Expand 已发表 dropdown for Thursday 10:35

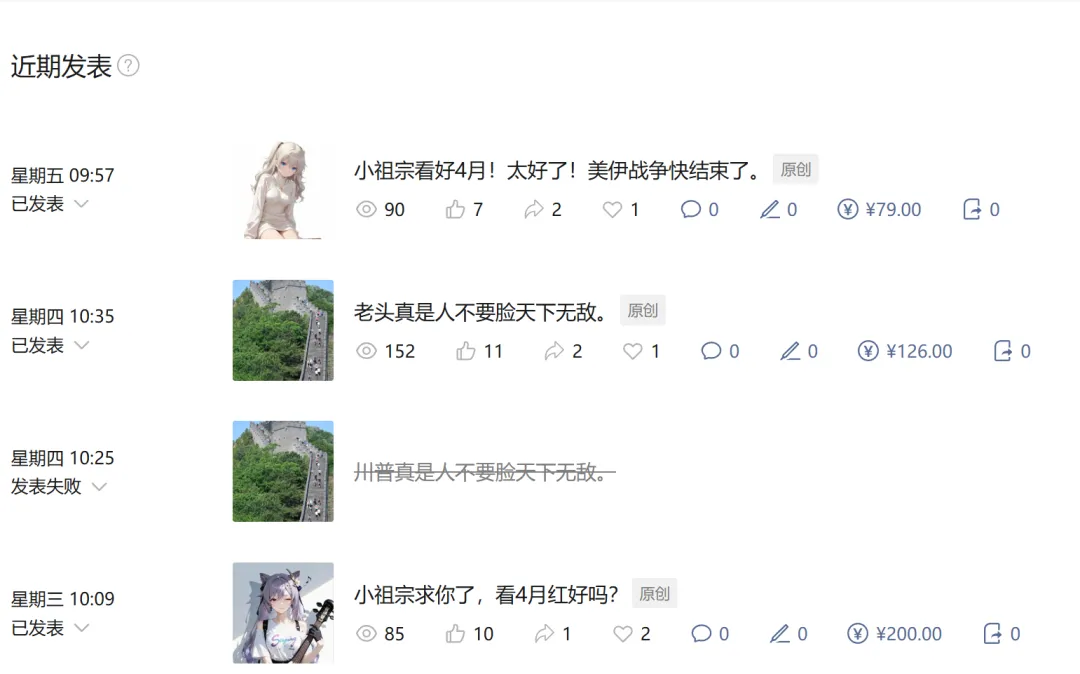[x=81, y=345]
